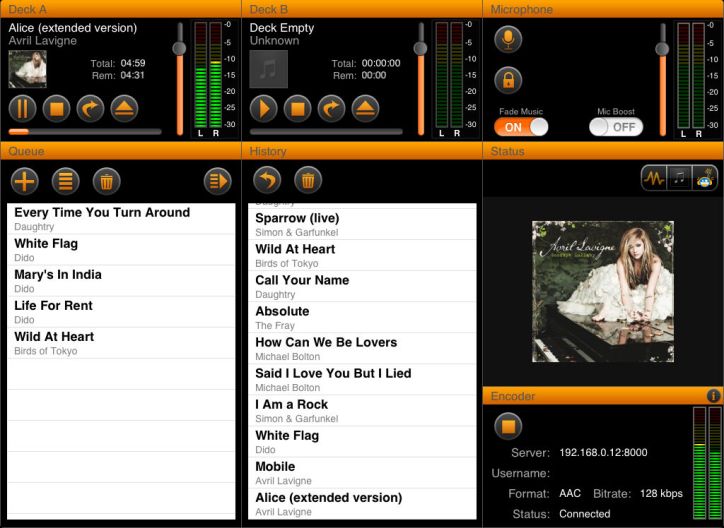Select 'I Am a Rock' in History

[360, 411]
